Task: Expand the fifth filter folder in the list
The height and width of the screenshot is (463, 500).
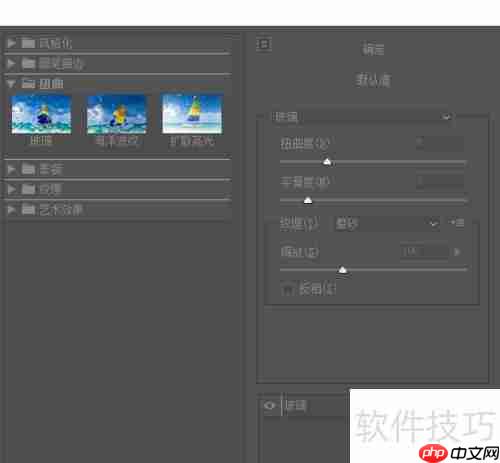Action: (x=11, y=189)
